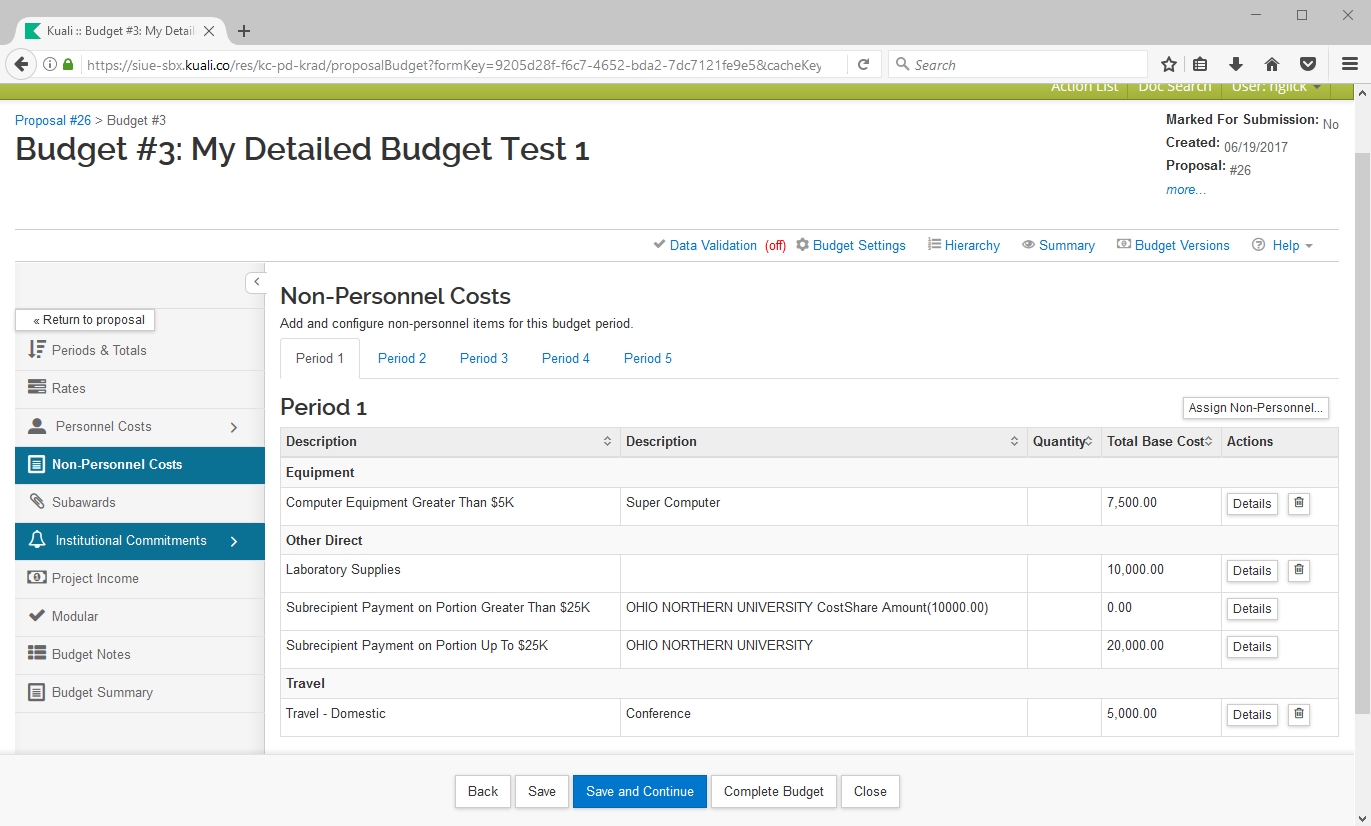The height and width of the screenshot is (826, 1371).
Task: Expand Institutional Commitments section
Action: point(234,541)
